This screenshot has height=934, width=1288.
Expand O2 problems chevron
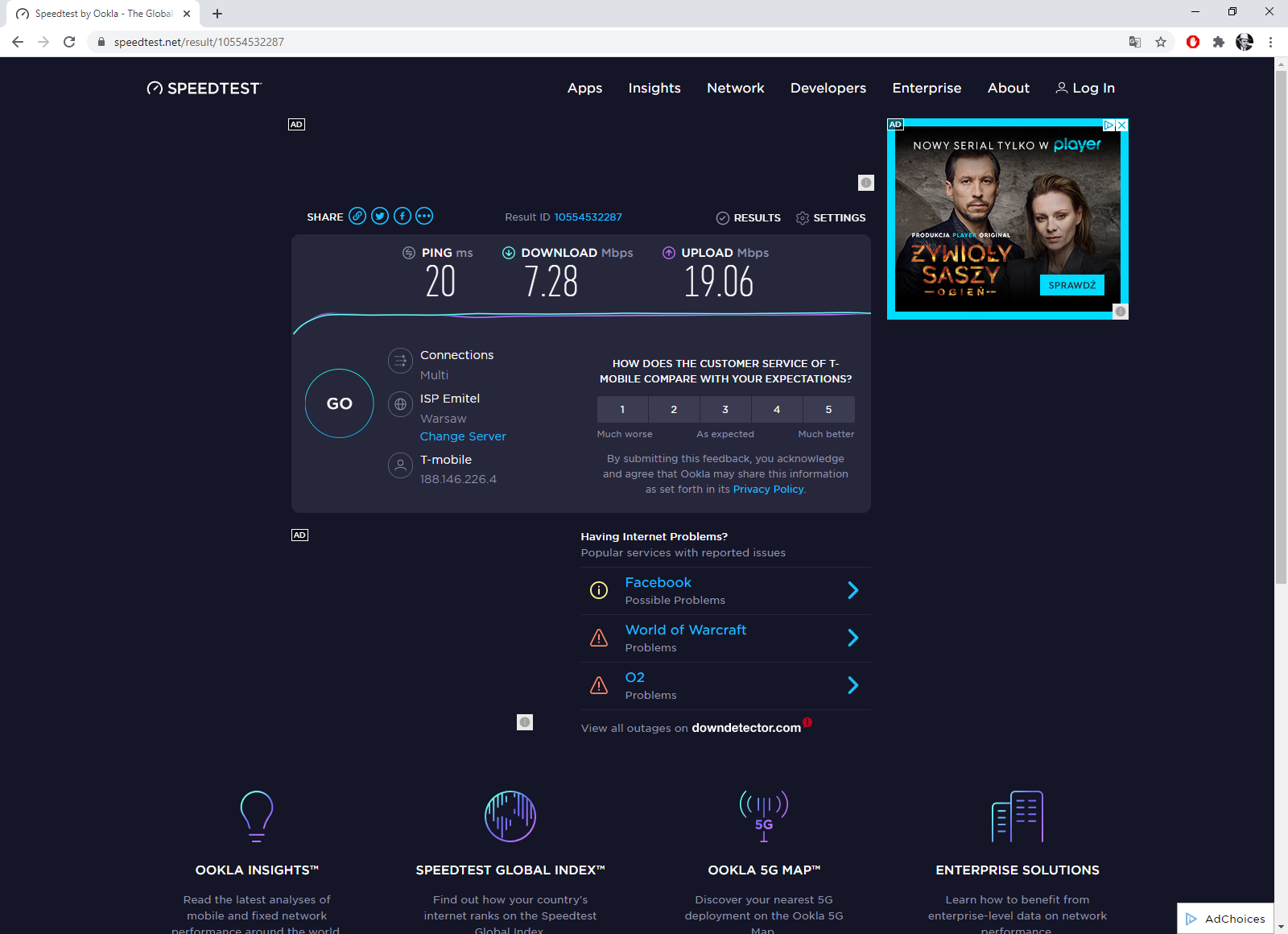coord(853,686)
